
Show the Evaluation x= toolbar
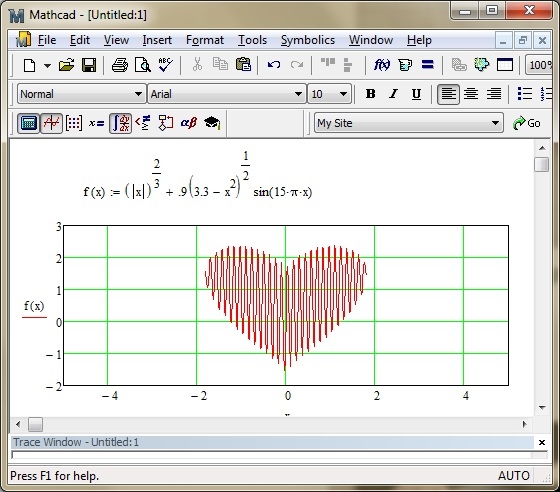96,123
